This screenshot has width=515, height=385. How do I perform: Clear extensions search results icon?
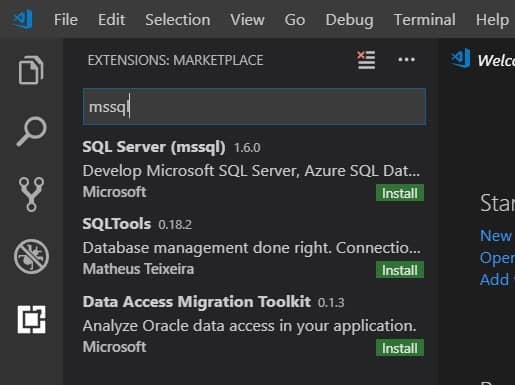tap(366, 60)
